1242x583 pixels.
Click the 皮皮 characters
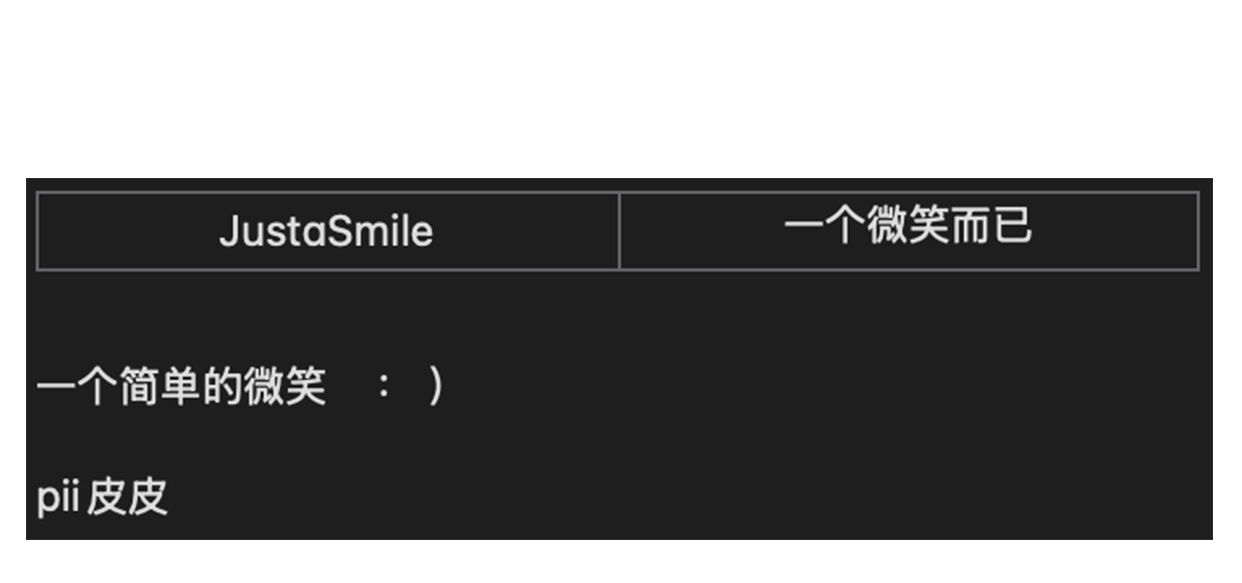(x=127, y=497)
